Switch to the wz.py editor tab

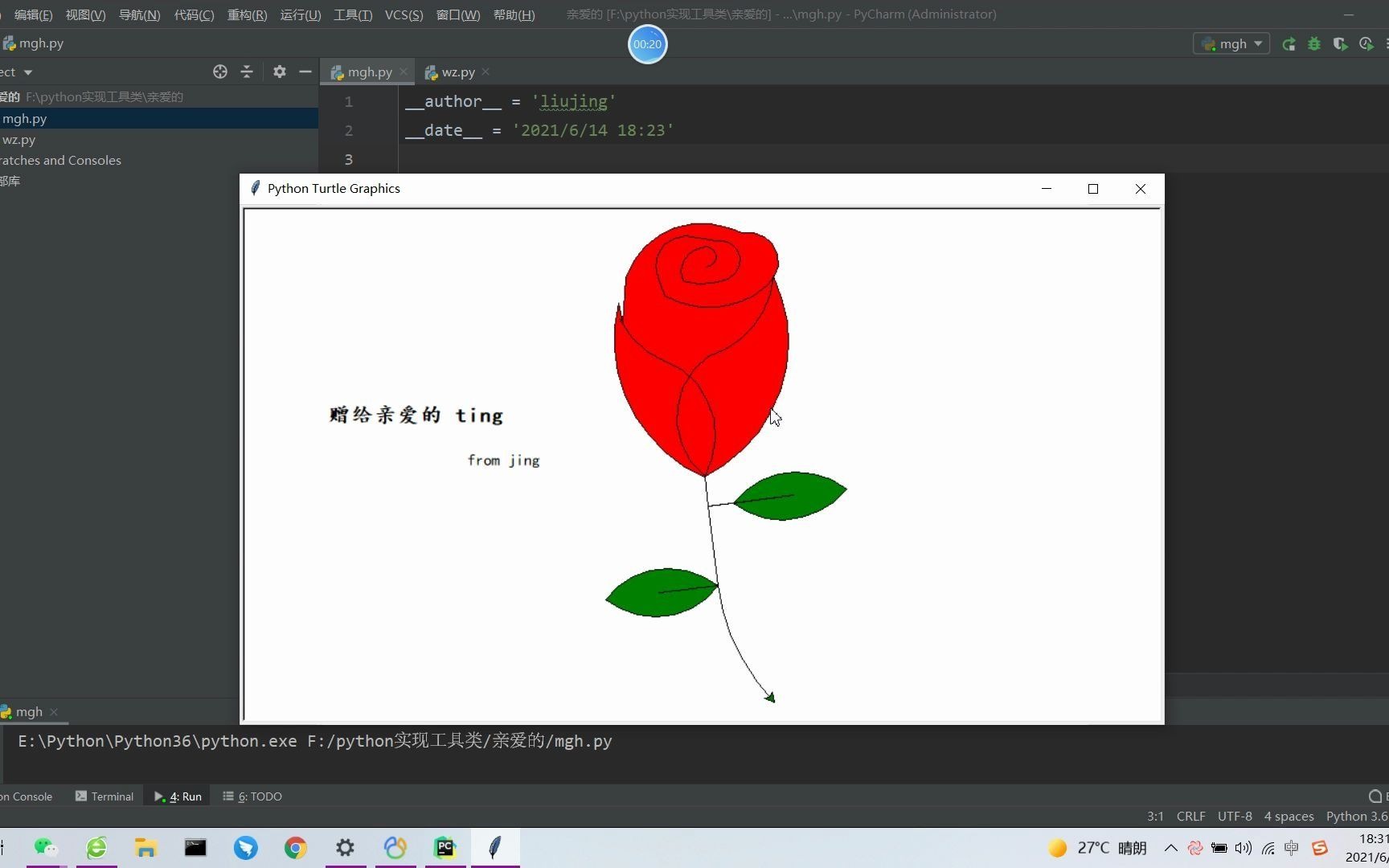point(457,72)
